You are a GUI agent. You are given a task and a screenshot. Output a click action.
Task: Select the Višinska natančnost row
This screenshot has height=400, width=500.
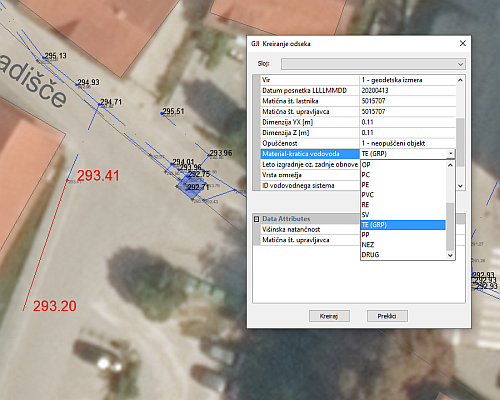[x=310, y=229]
